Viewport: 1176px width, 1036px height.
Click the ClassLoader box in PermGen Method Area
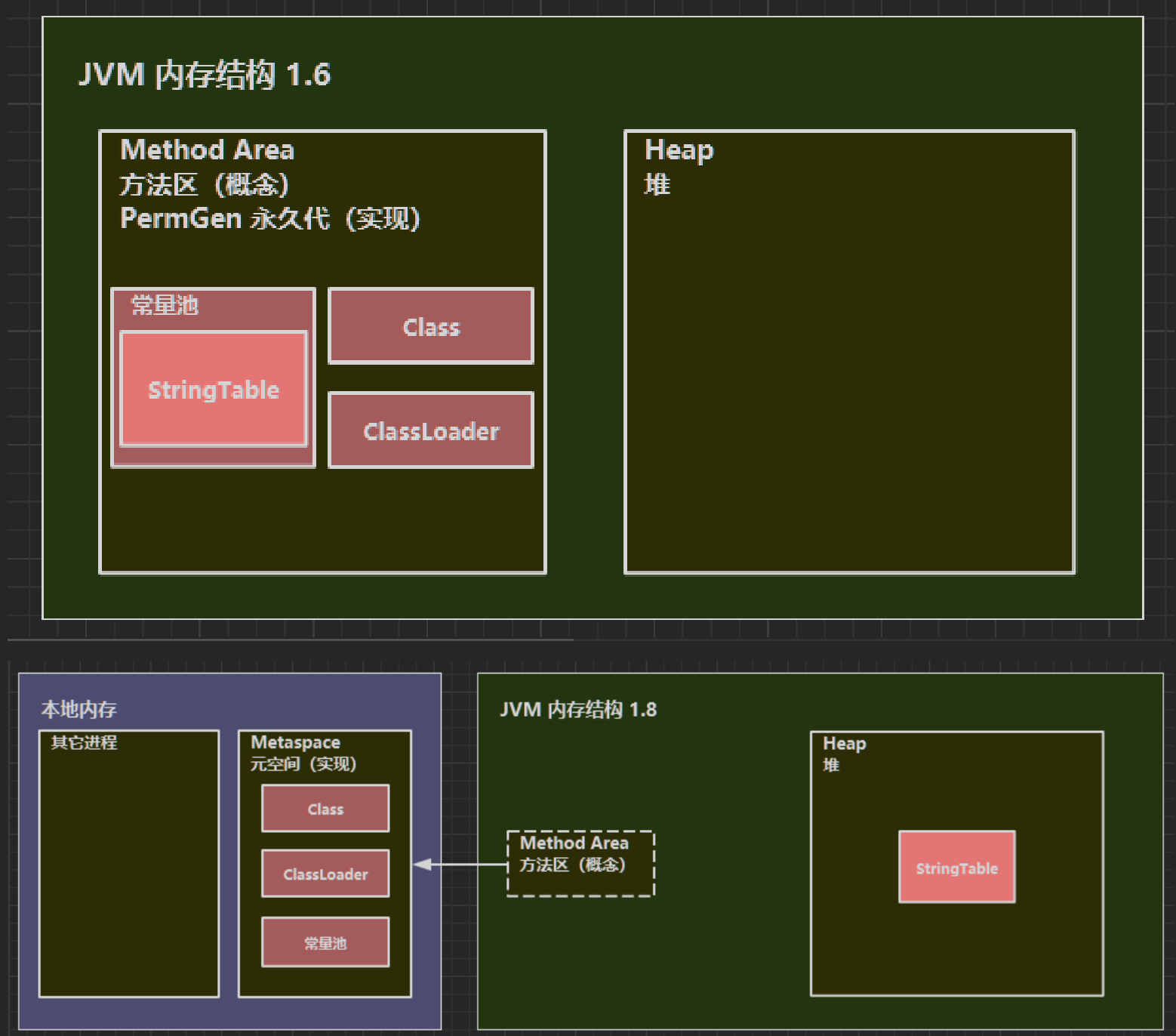[x=431, y=431]
